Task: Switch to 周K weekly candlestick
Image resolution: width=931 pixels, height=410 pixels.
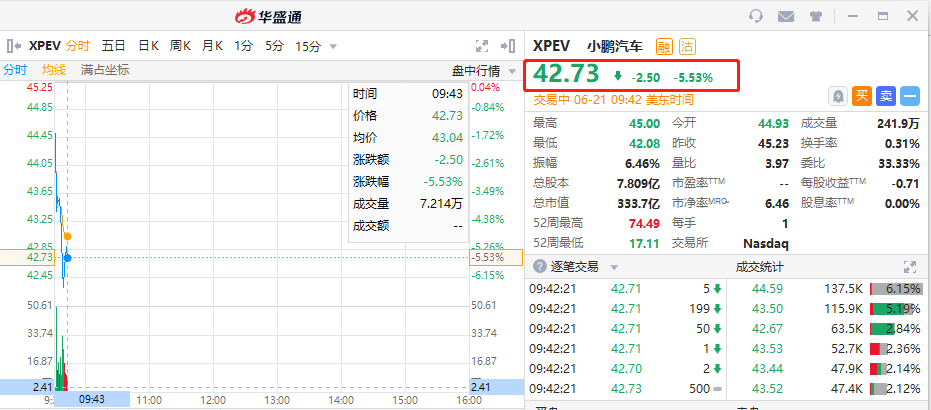Action: point(180,46)
